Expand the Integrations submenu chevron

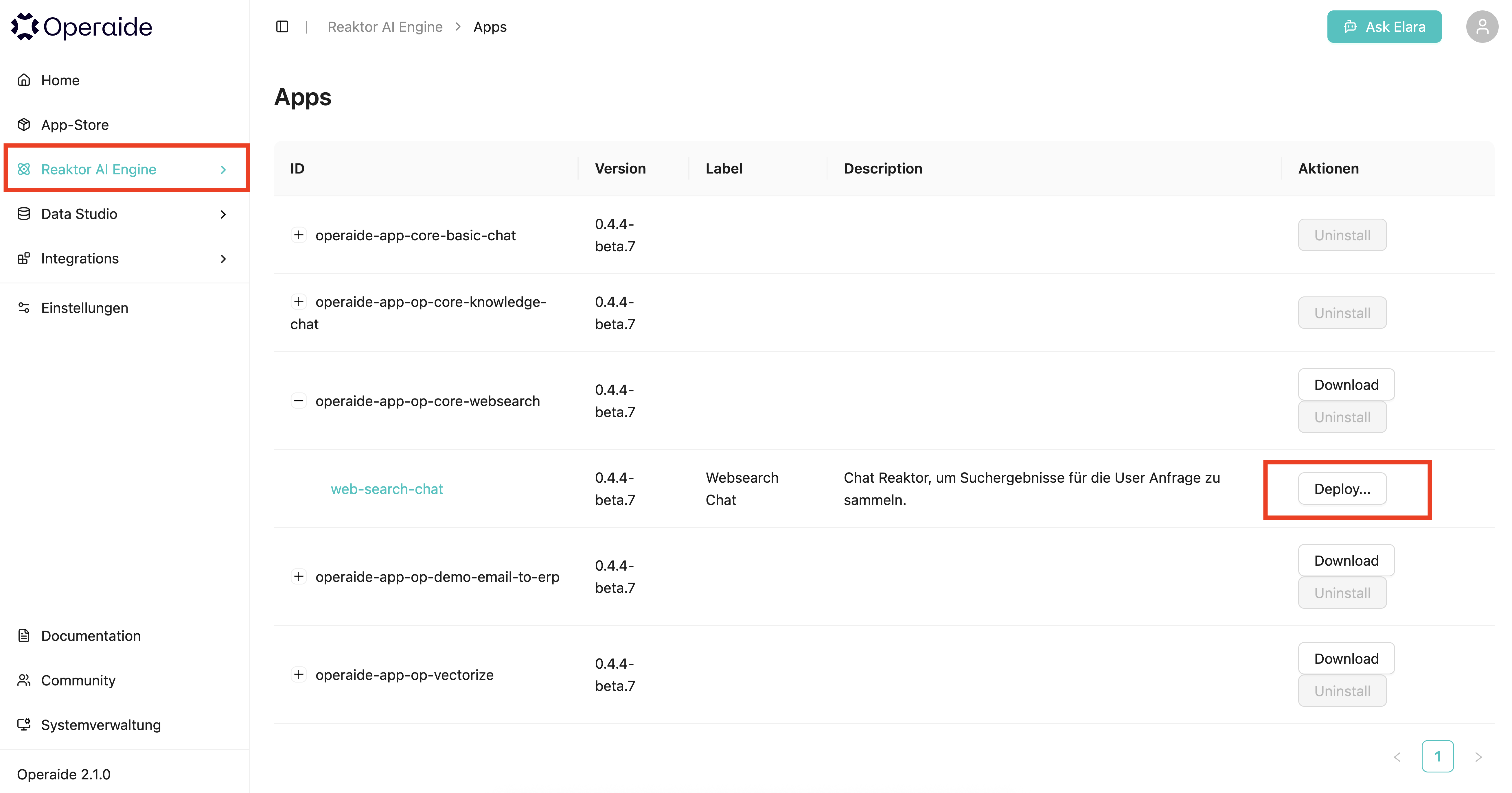click(x=223, y=259)
